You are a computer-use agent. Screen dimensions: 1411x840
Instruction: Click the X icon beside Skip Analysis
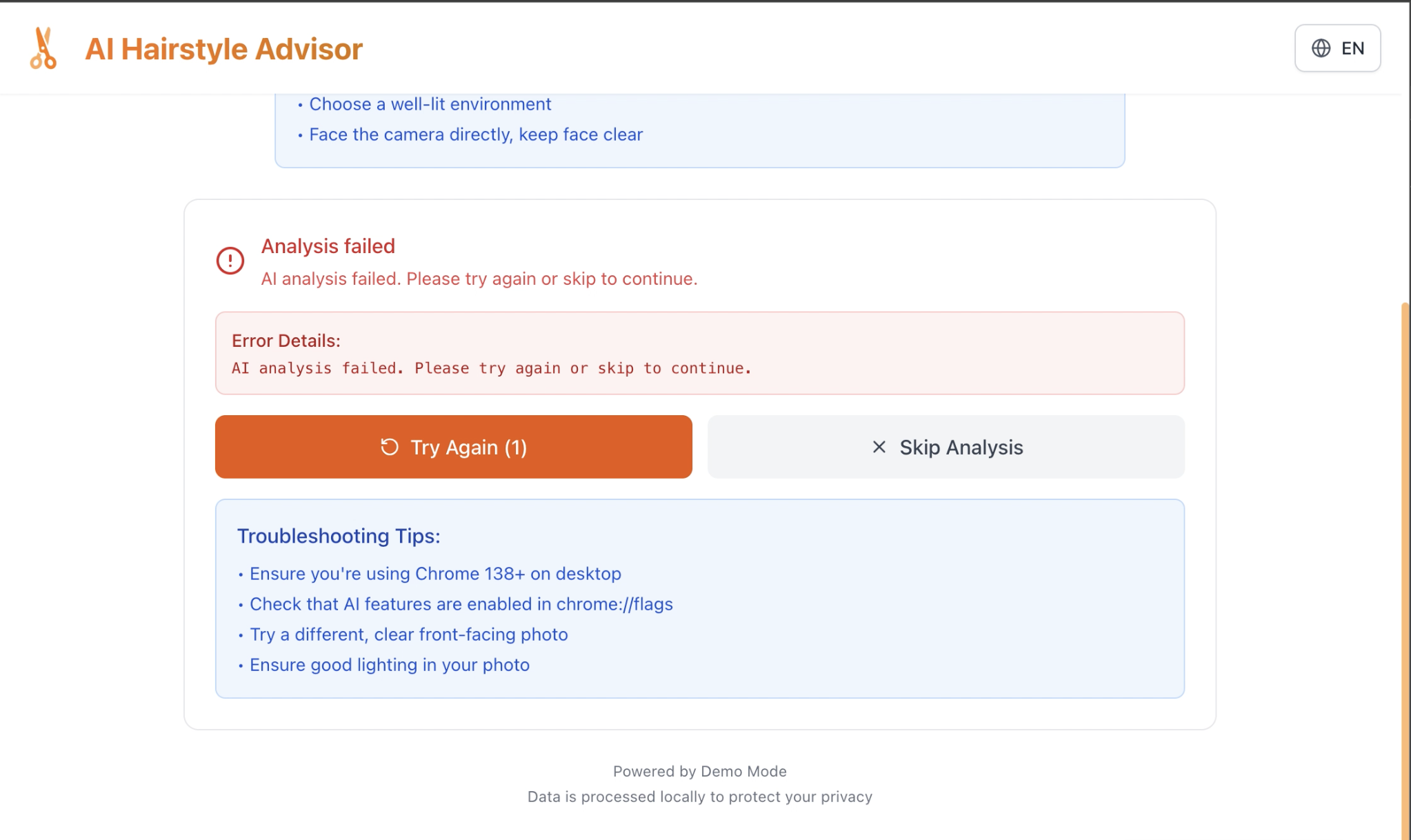(x=879, y=447)
